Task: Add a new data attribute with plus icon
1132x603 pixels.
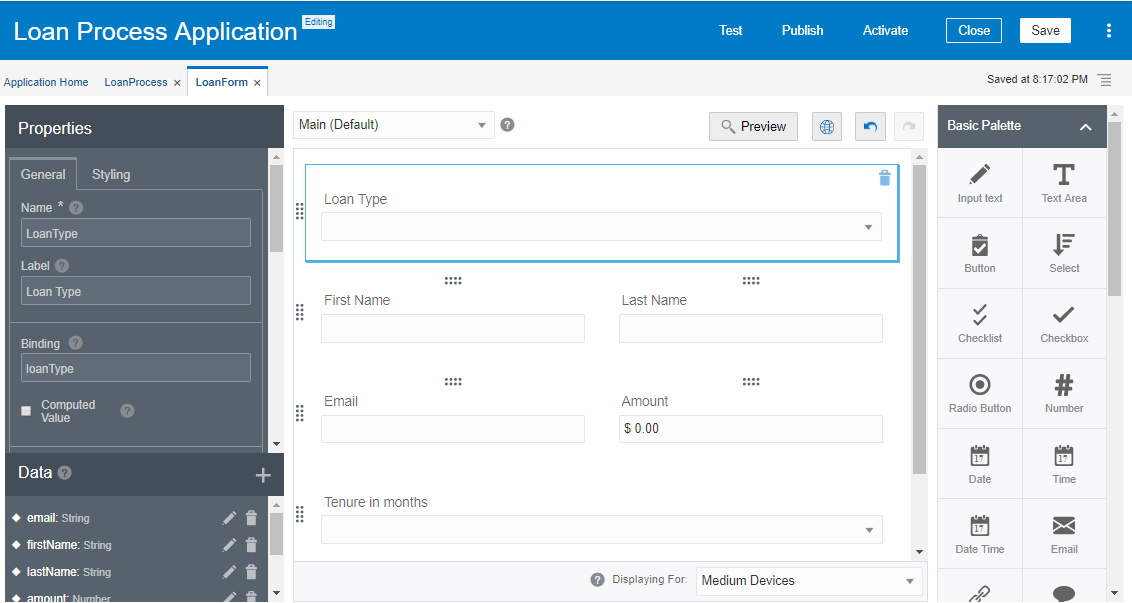Action: tap(263, 474)
